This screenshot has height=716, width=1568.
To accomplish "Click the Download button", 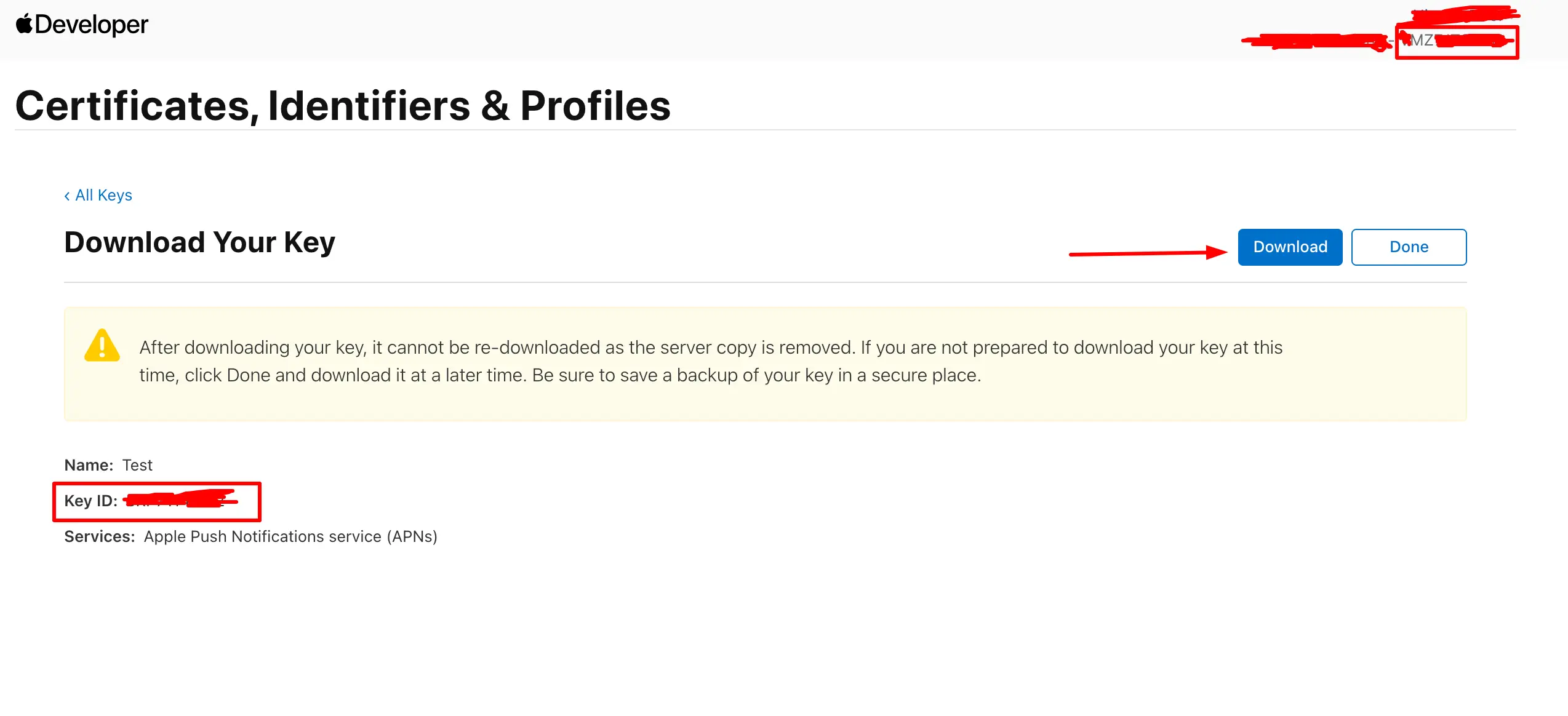I will coord(1290,247).
